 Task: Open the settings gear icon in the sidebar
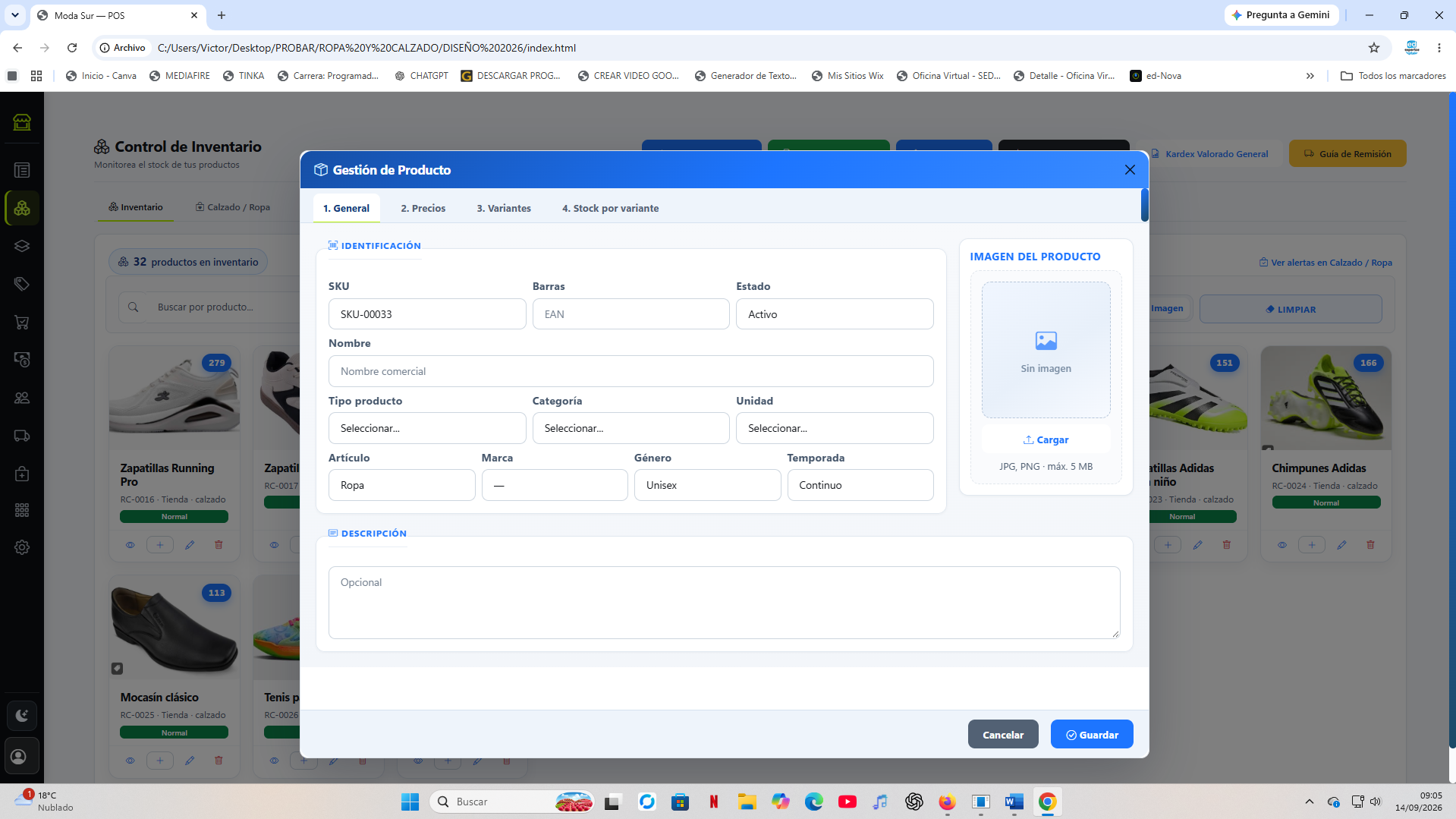point(22,547)
